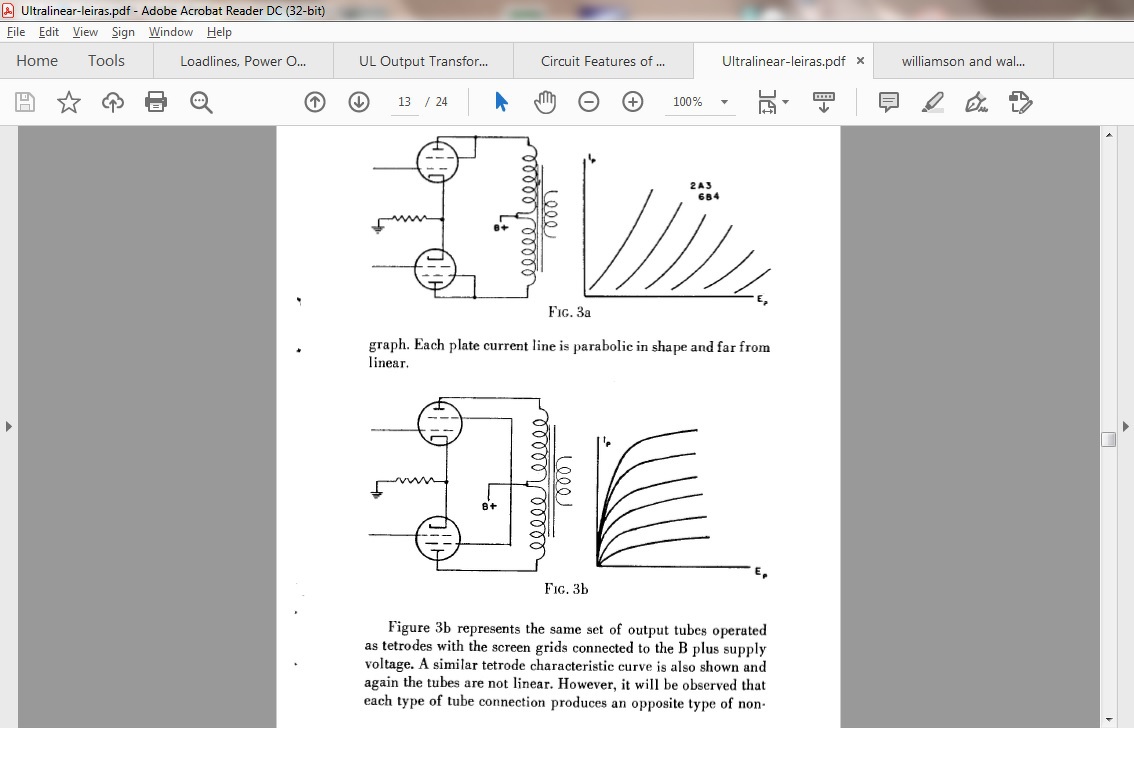Click the paragraph starting 'Figure 3b represents'
This screenshot has height=768, width=1134.
coord(566,665)
